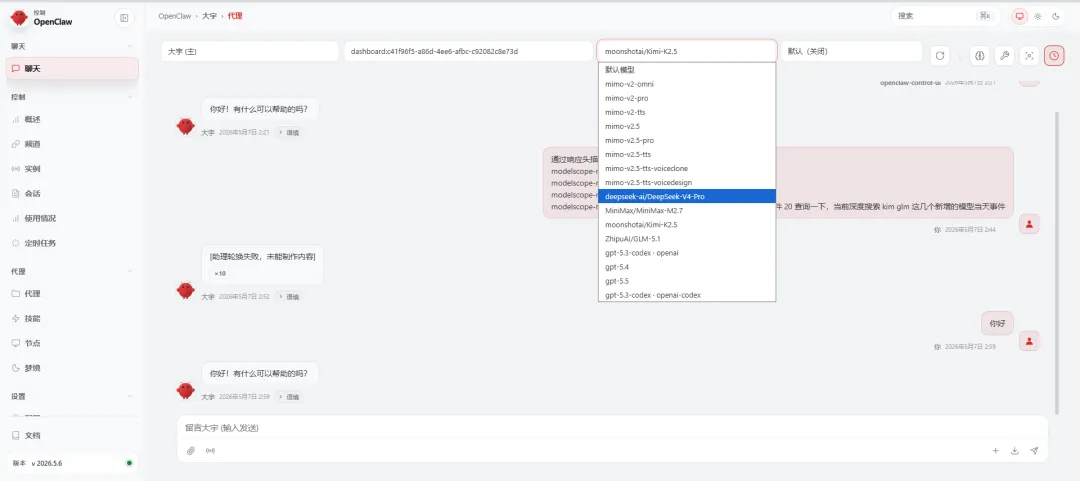The image size is (1080, 481).
Task: Open 梦境 dreams in sidebar
Action: click(72, 368)
